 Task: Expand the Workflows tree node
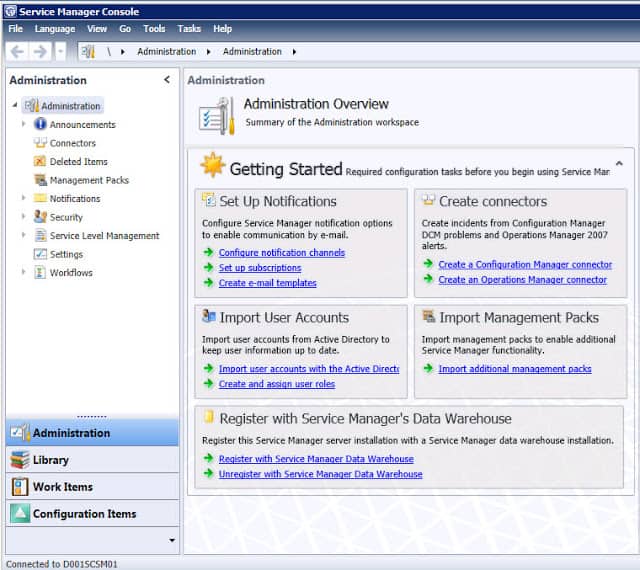pyautogui.click(x=23, y=272)
